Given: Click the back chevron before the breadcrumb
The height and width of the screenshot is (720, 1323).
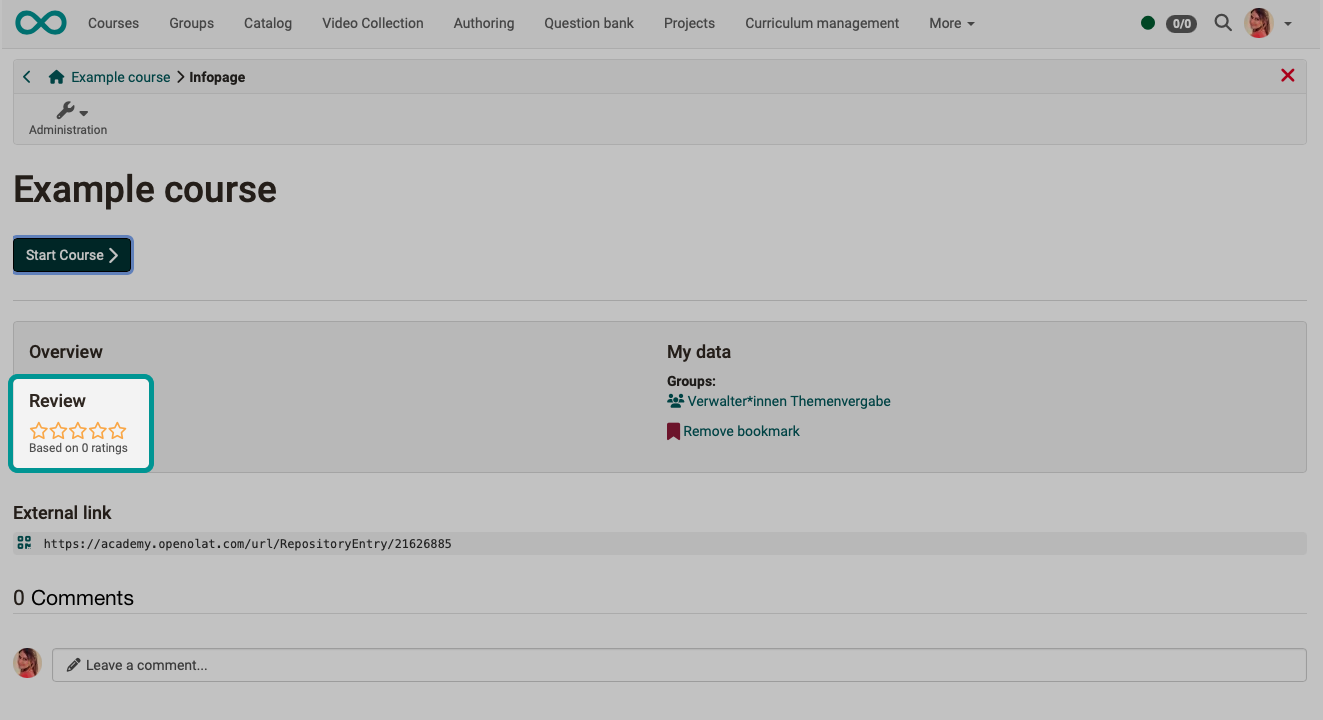Looking at the screenshot, I should [26, 76].
